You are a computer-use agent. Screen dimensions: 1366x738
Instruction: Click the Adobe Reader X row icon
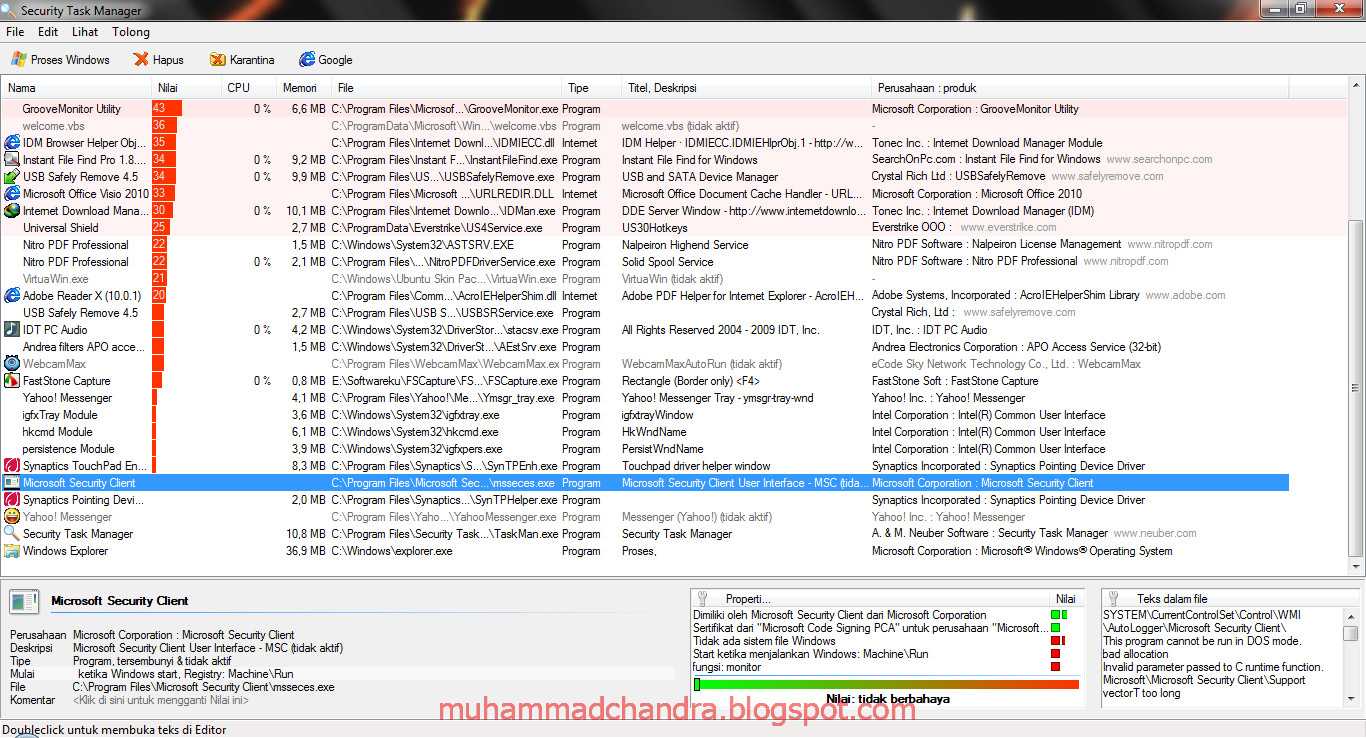[12, 296]
